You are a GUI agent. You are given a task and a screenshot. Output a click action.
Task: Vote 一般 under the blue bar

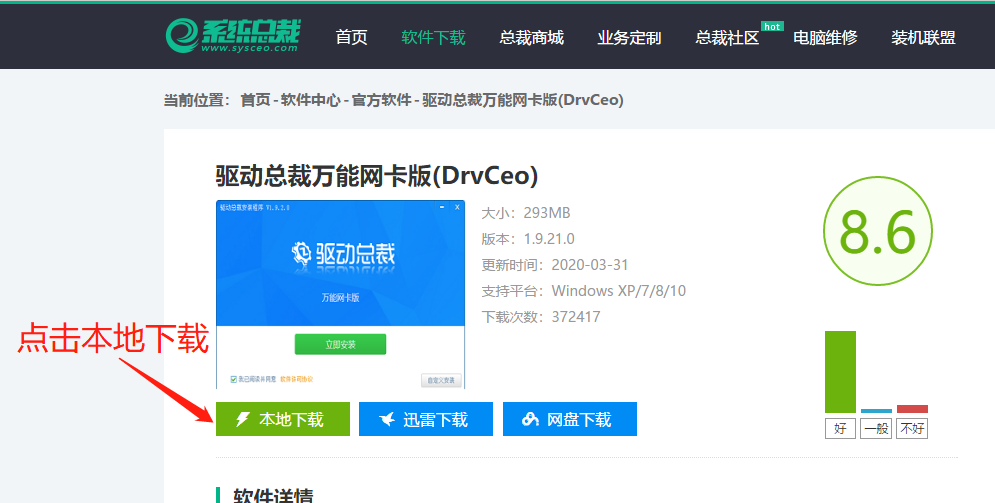coord(876,429)
